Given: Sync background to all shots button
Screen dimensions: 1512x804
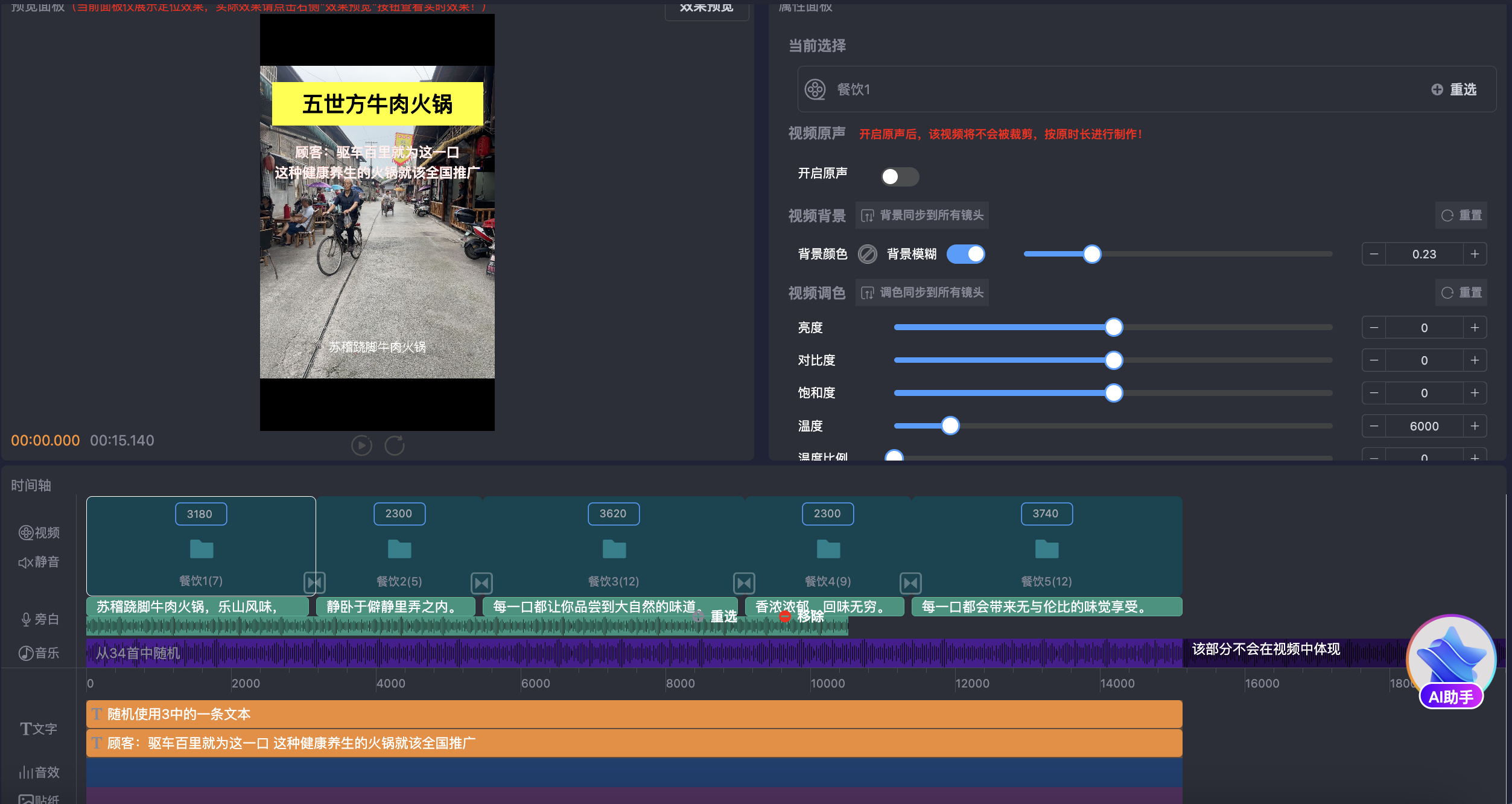Looking at the screenshot, I should click(x=922, y=215).
